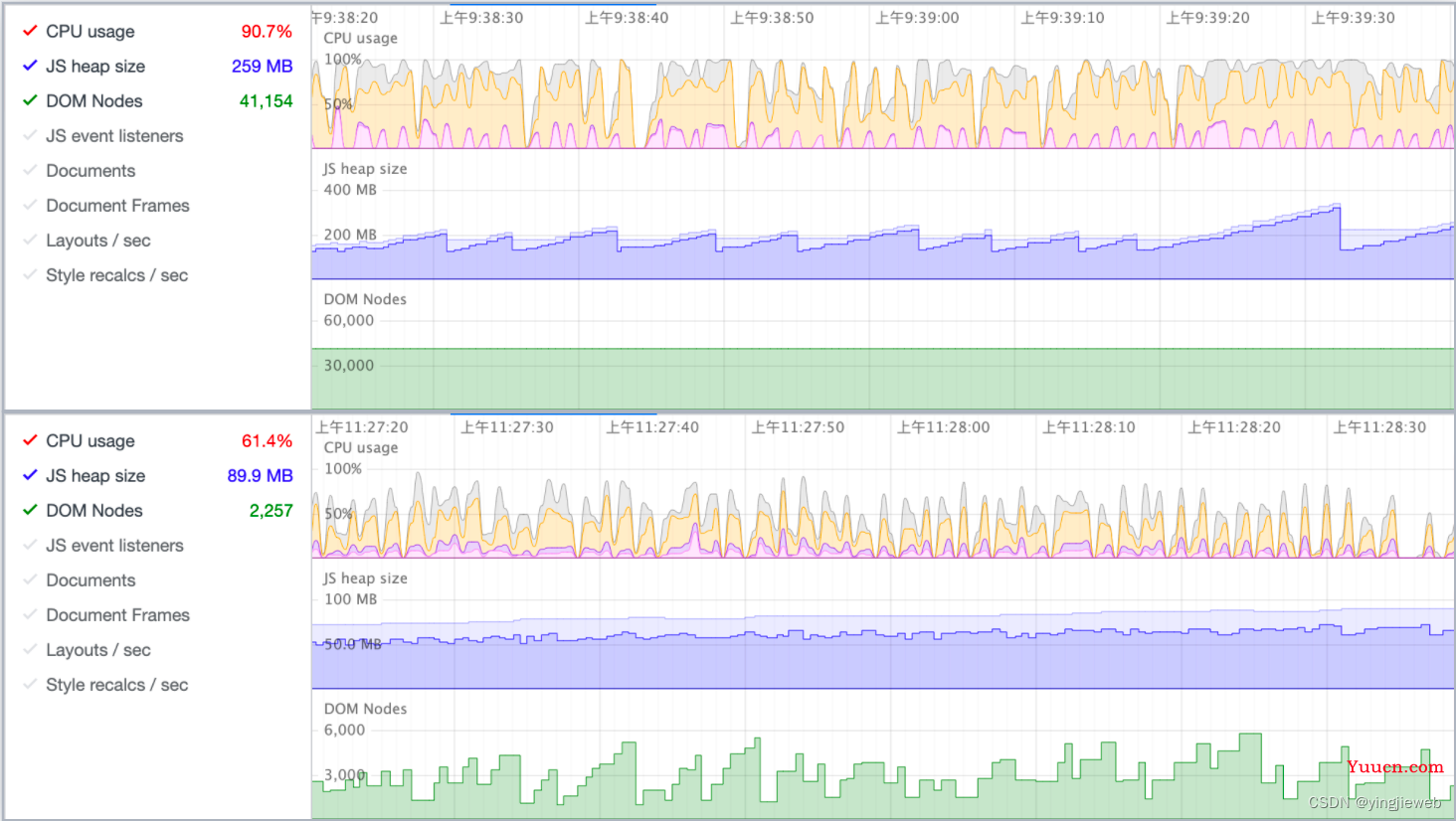Enable Document Frames in lower monitor
This screenshot has width=1456, height=821.
(30, 614)
